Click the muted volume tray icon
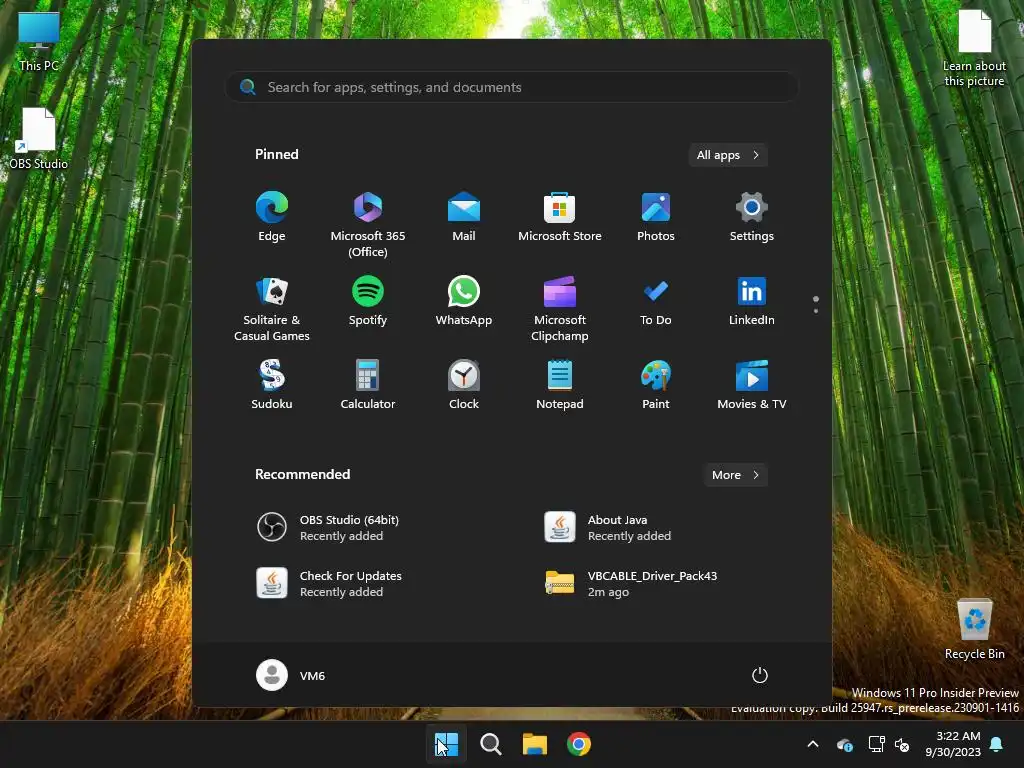The height and width of the screenshot is (768, 1024). coord(903,744)
